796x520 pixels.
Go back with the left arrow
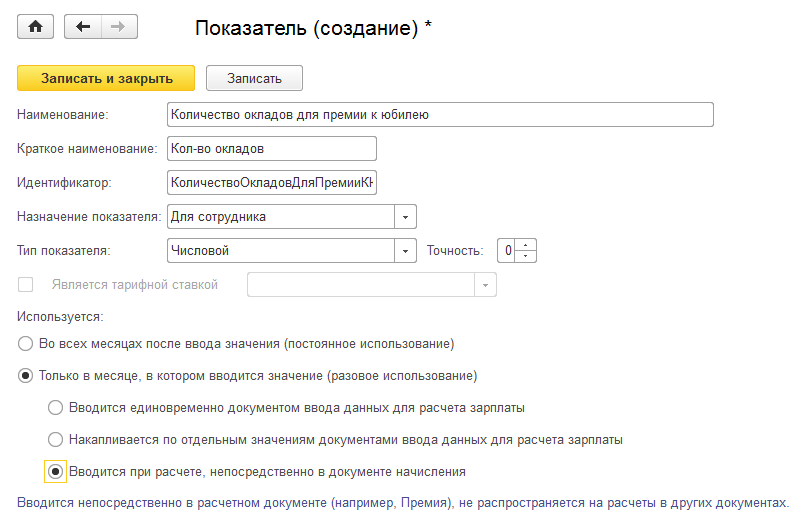[x=82, y=27]
